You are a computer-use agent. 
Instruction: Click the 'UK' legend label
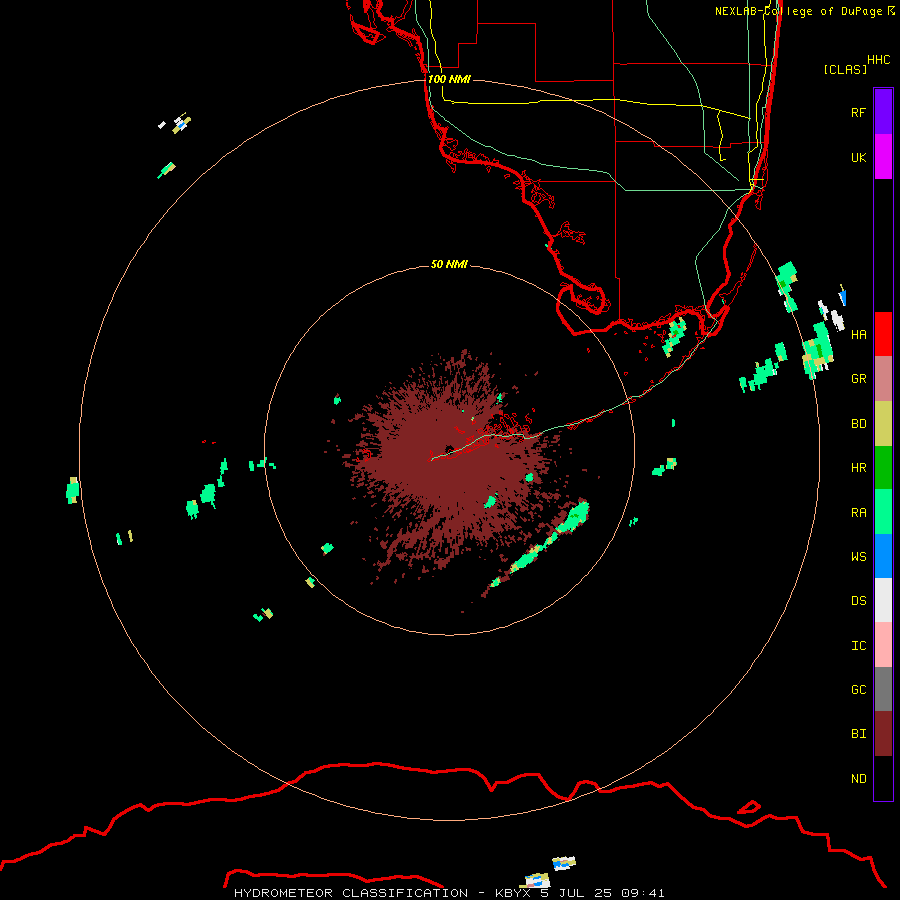pos(858,157)
